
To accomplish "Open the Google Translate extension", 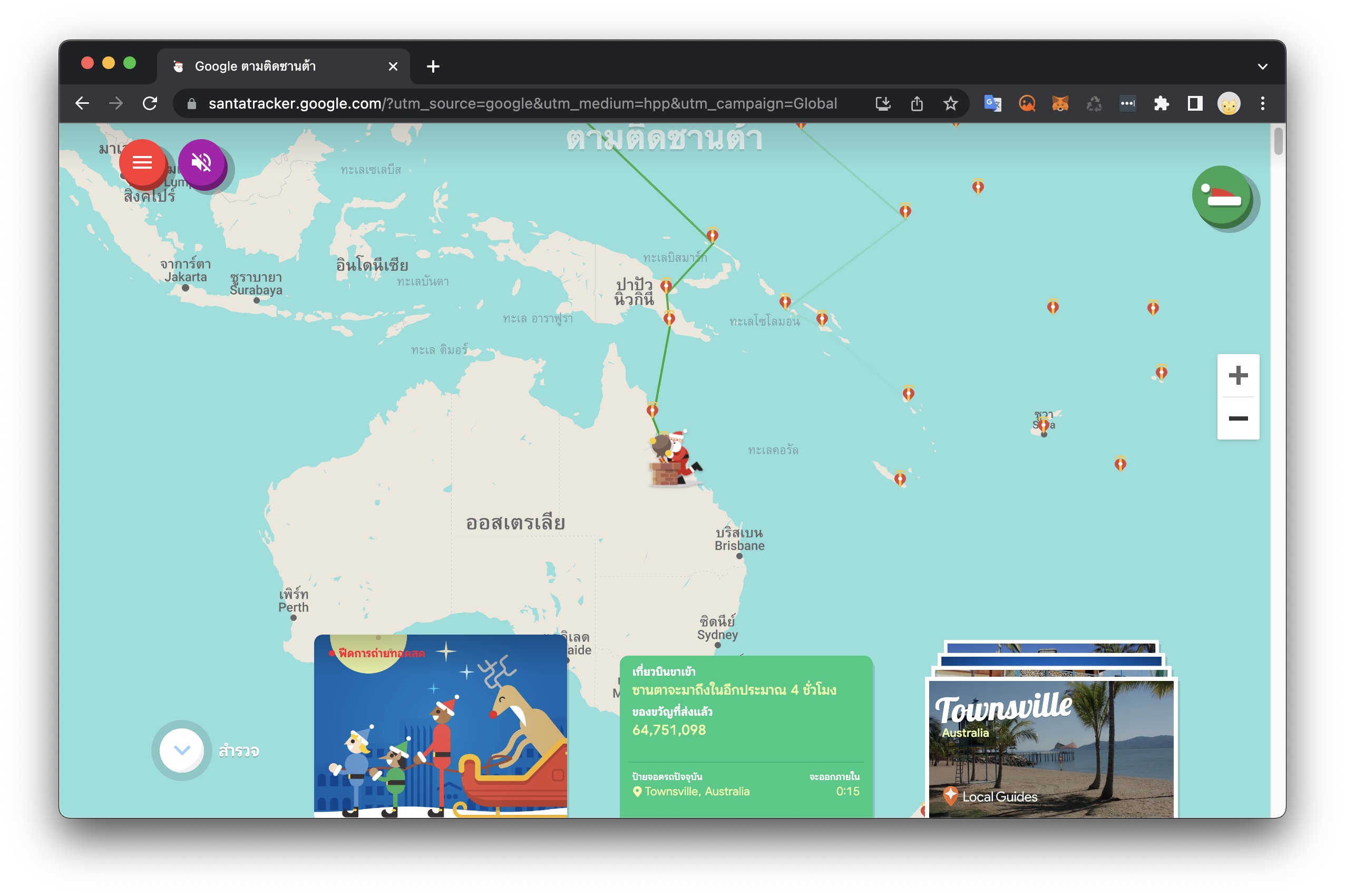I will coord(992,103).
